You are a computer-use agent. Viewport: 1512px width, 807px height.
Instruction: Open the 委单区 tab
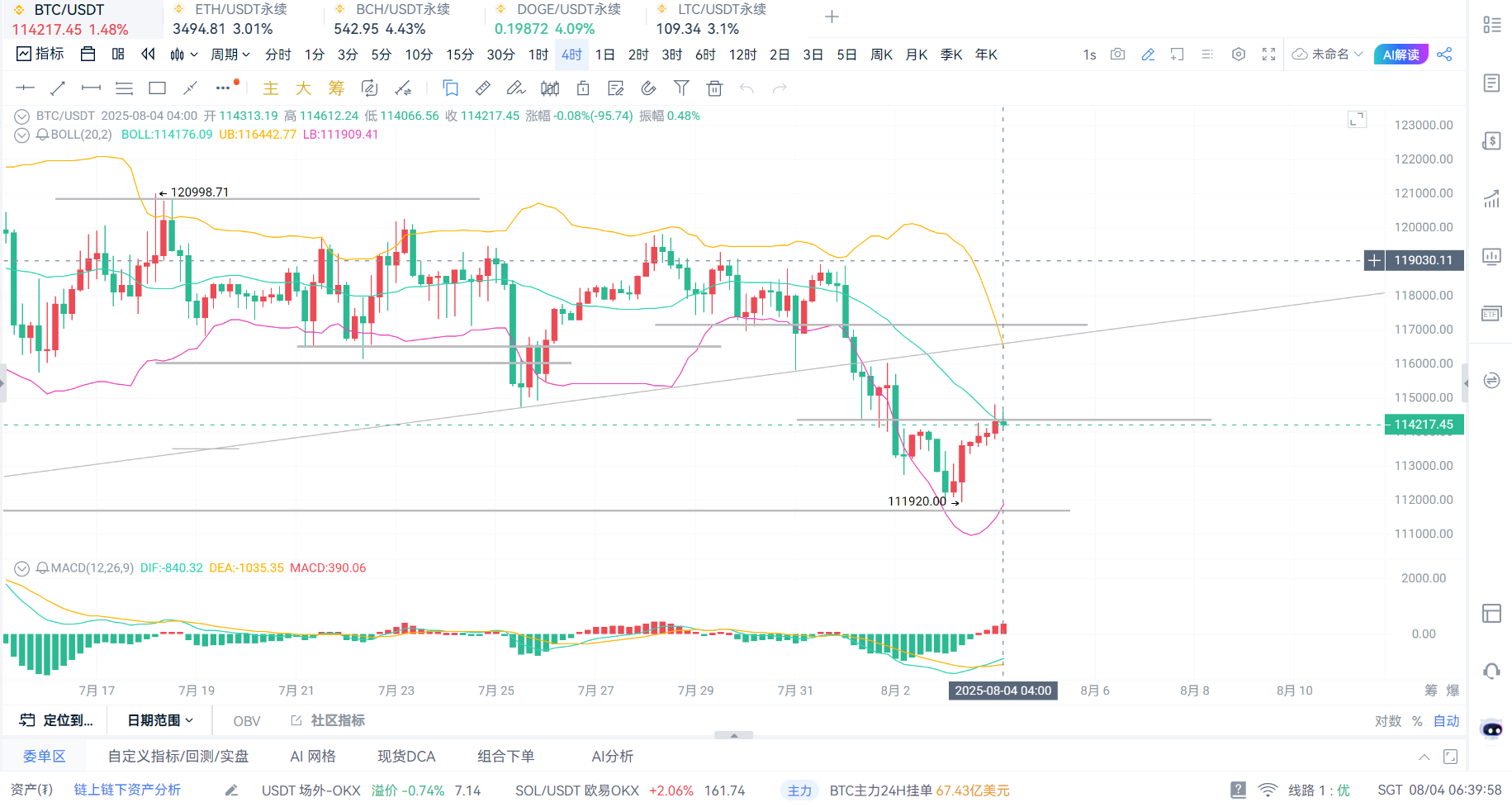[x=44, y=756]
